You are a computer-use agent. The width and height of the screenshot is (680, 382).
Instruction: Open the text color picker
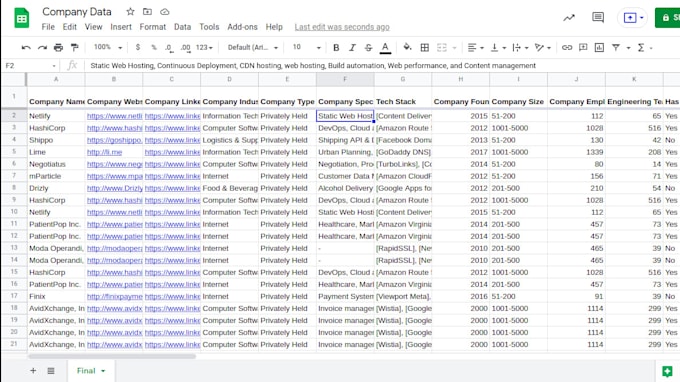385,48
